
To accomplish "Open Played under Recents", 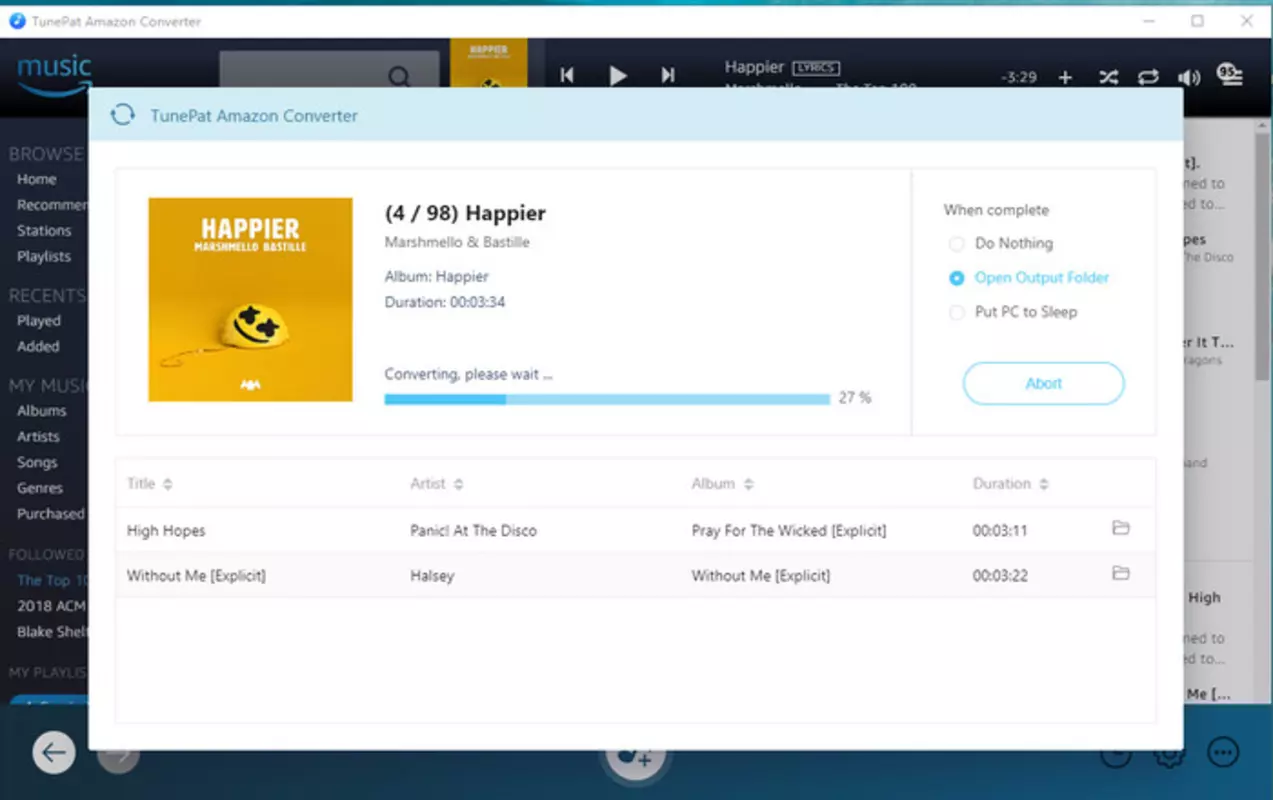I will pos(38,321).
